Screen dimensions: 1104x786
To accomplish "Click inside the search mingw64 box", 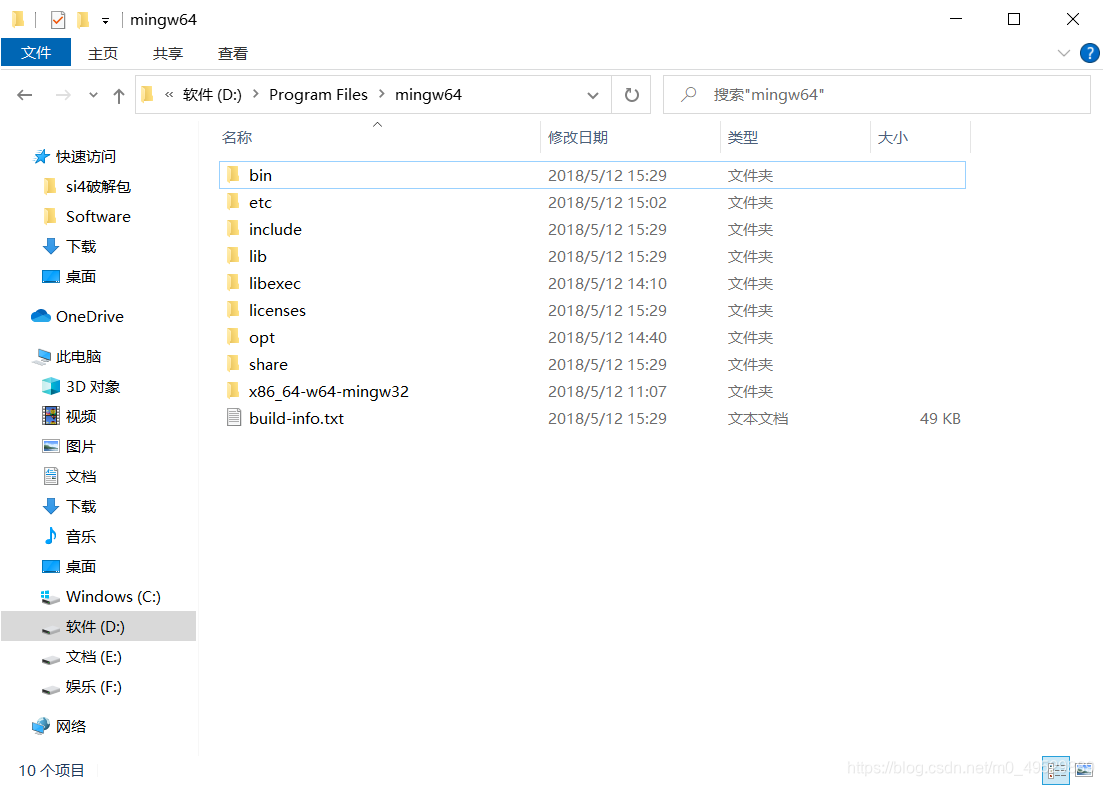I will 877,94.
